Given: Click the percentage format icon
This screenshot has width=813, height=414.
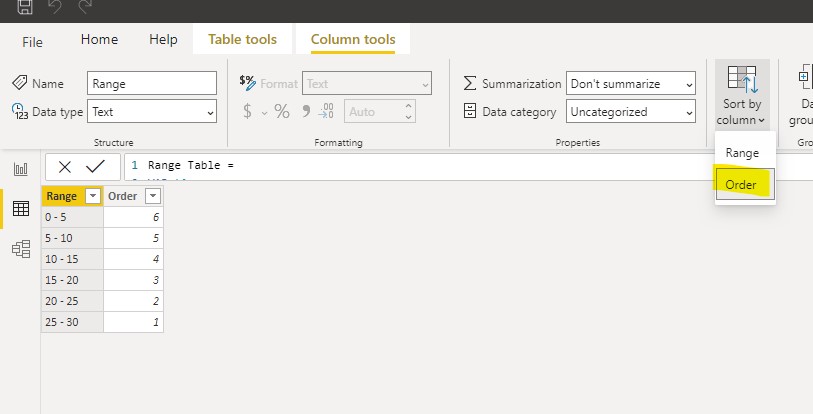Looking at the screenshot, I should [x=282, y=112].
